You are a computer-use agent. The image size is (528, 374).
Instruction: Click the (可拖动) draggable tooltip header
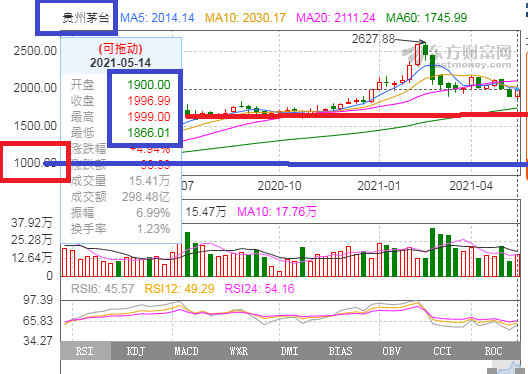[x=120, y=49]
